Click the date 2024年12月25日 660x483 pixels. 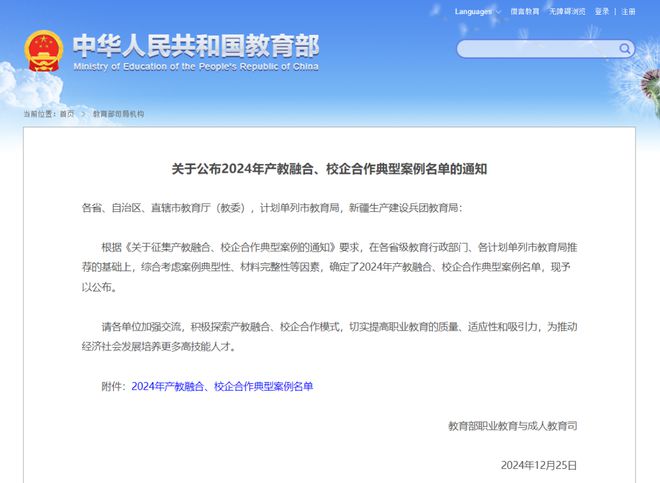pyautogui.click(x=538, y=465)
